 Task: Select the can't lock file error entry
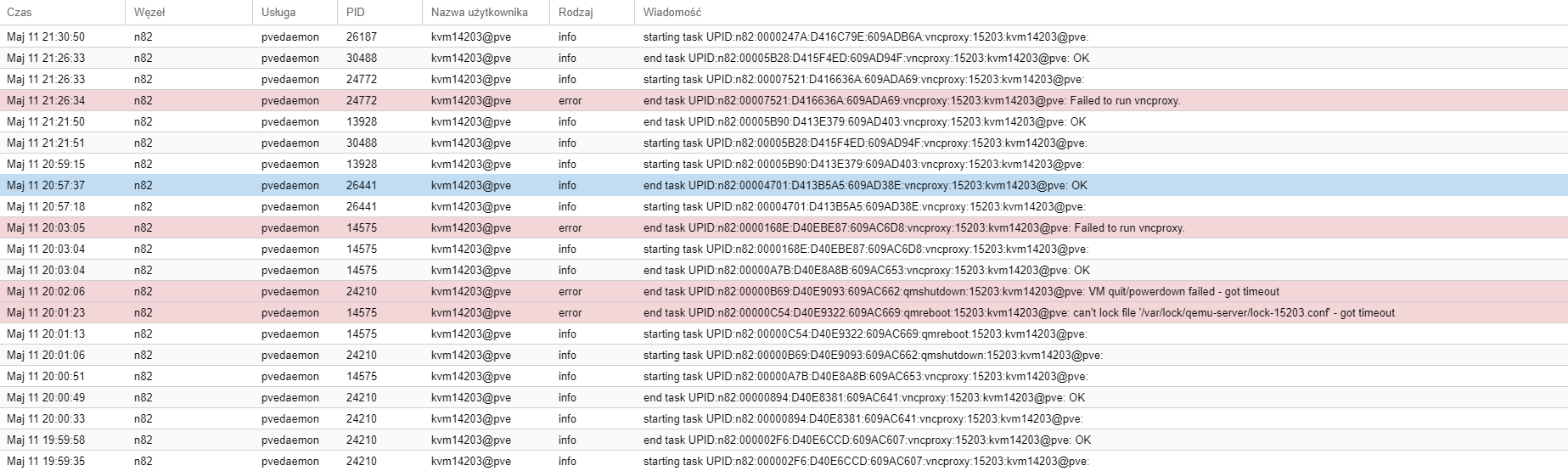[1018, 312]
